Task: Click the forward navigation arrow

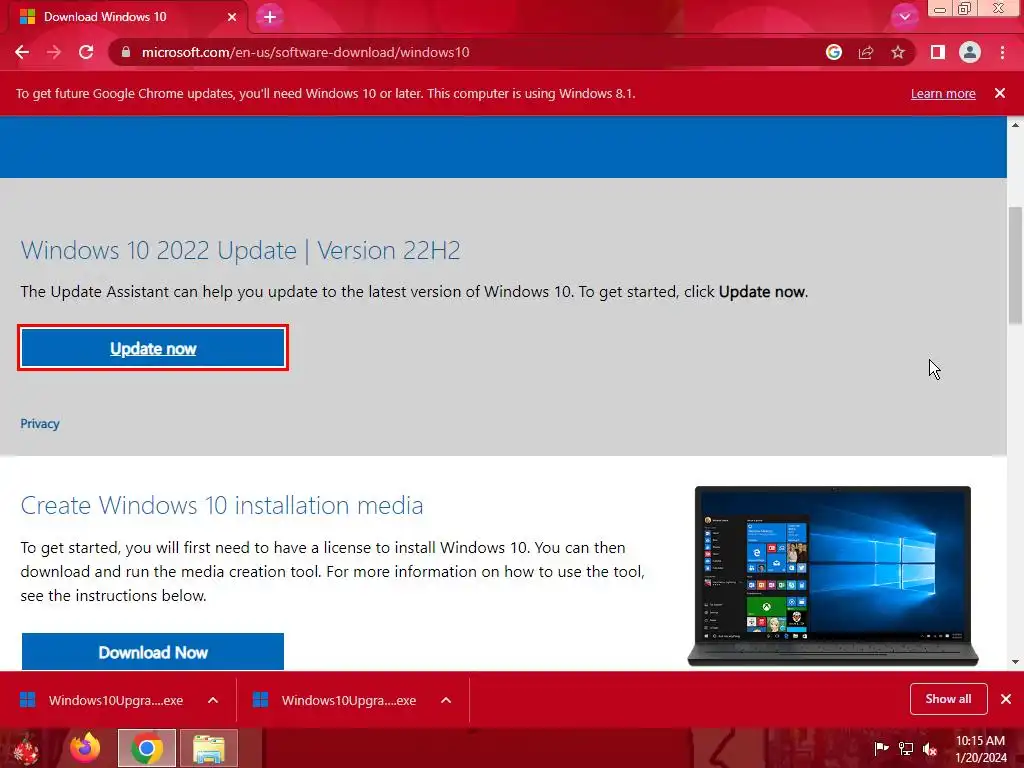Action: tap(54, 52)
